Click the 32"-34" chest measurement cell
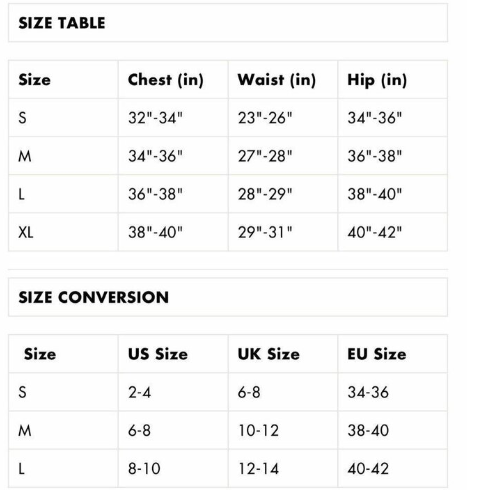Image resolution: width=491 pixels, height=493 pixels. [x=156, y=118]
